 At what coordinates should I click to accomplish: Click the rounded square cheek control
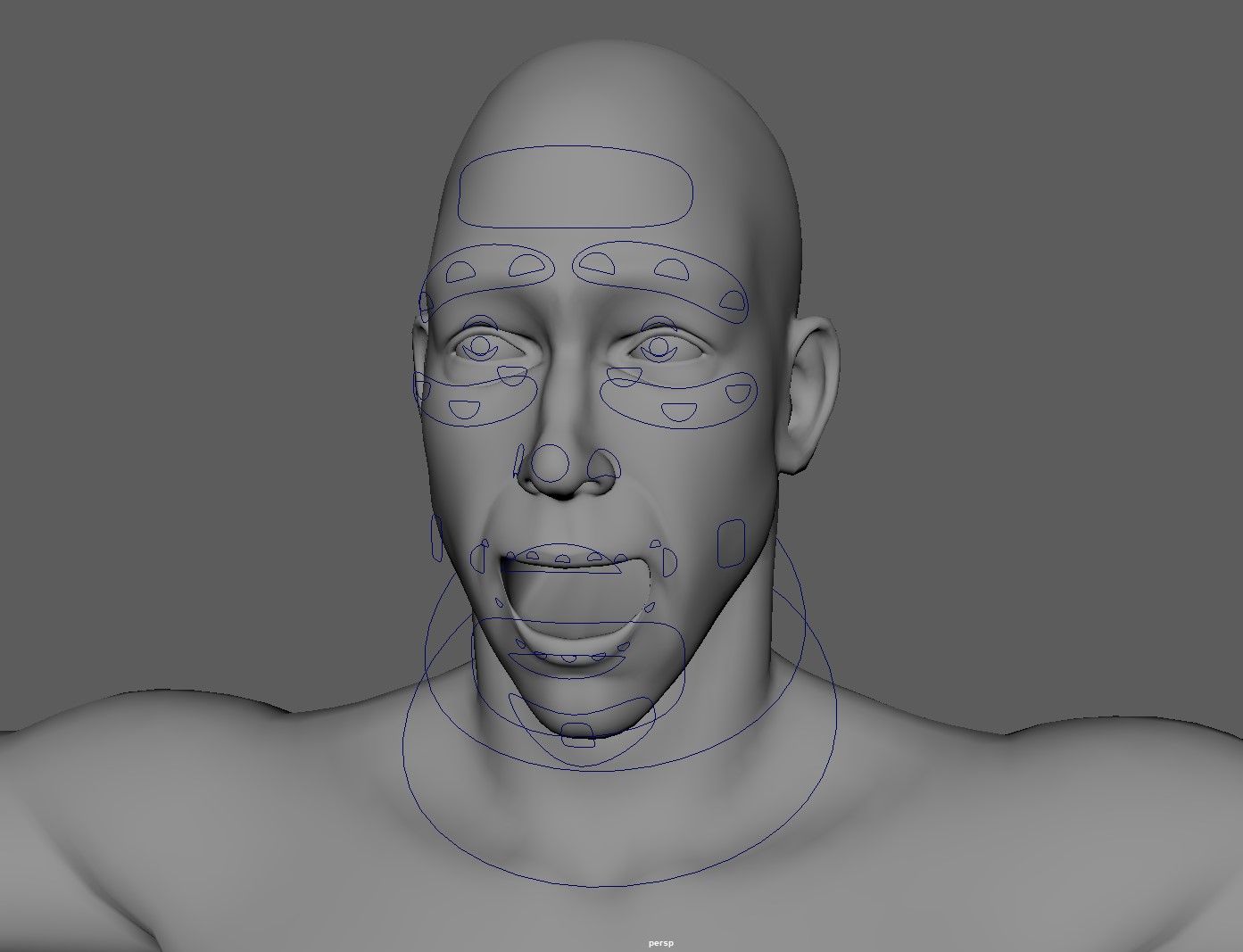pos(732,543)
